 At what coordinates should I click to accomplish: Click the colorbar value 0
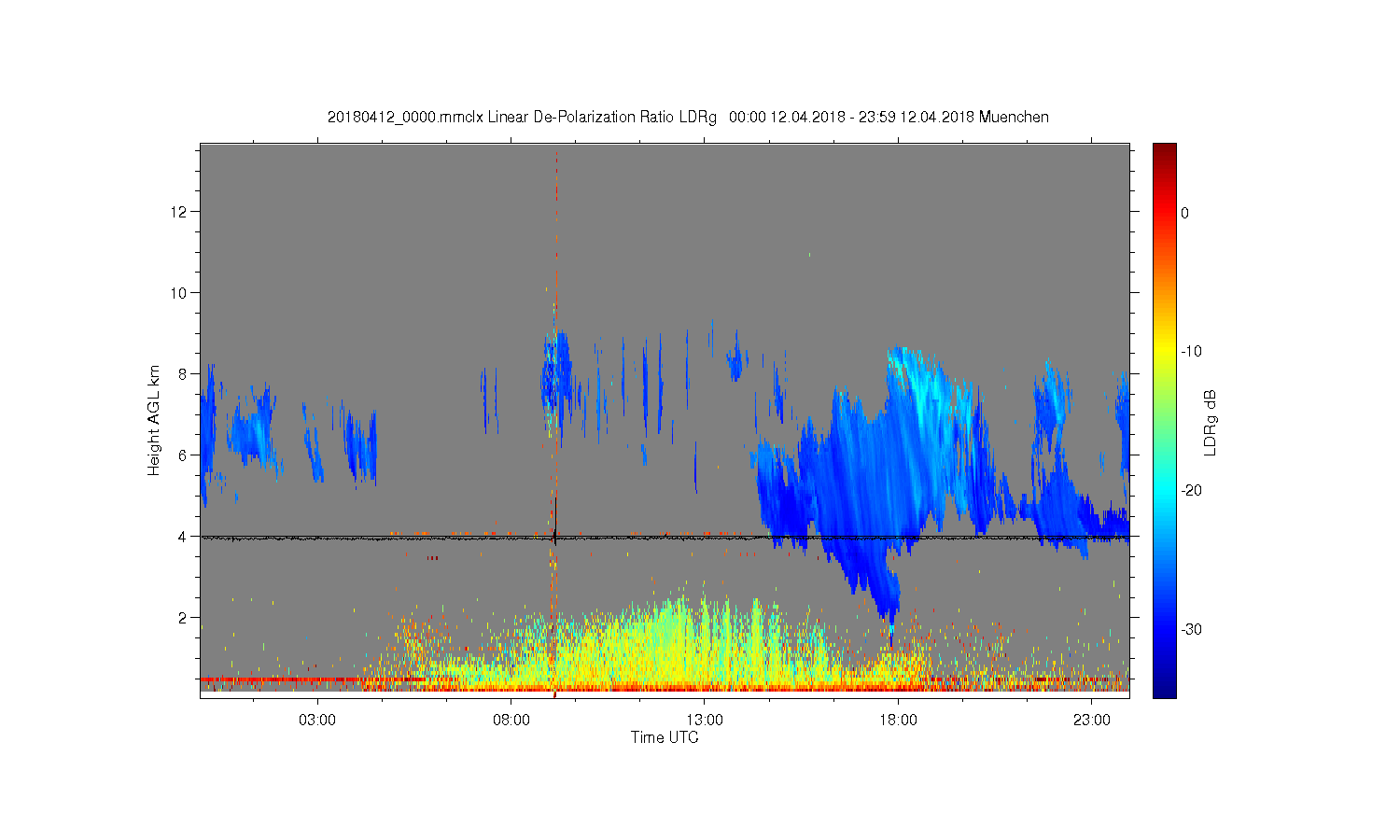tap(1185, 213)
